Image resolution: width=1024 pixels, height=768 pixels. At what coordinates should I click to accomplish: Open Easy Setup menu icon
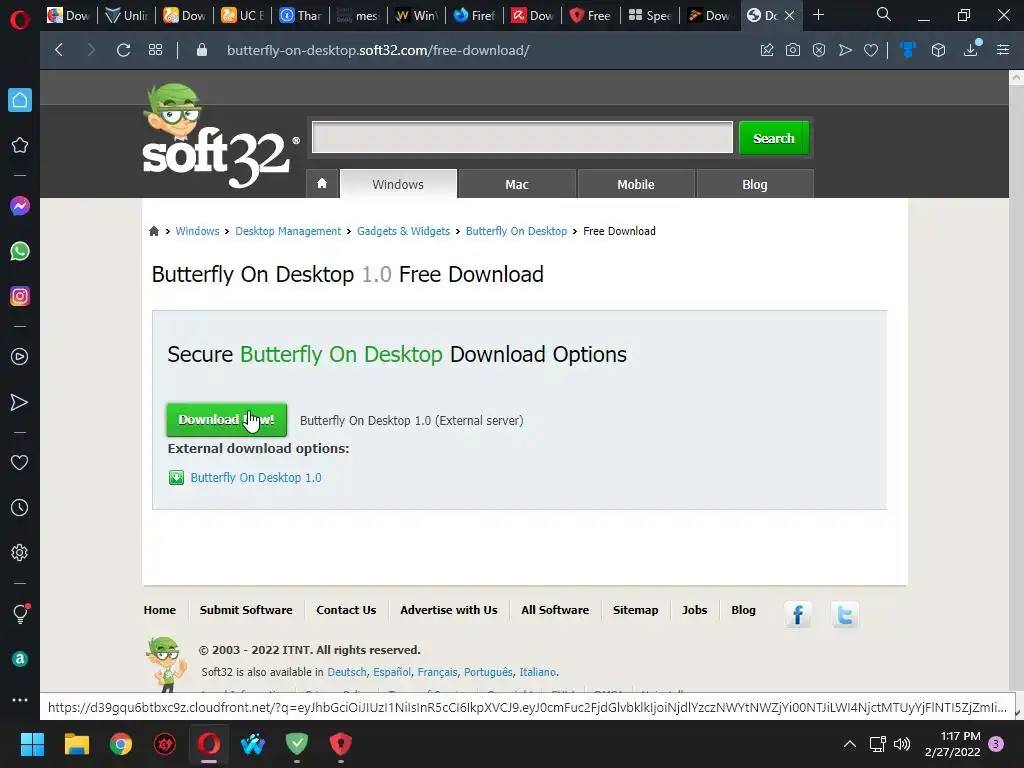pos(1003,50)
